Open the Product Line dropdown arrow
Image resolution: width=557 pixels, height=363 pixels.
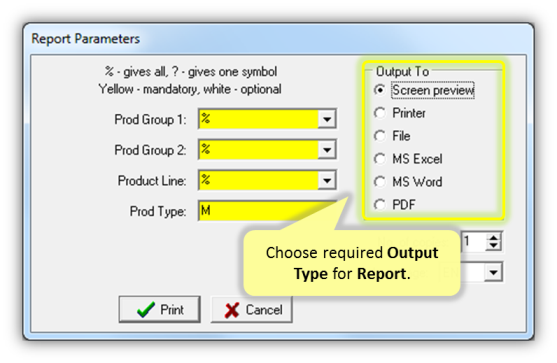coord(327,180)
